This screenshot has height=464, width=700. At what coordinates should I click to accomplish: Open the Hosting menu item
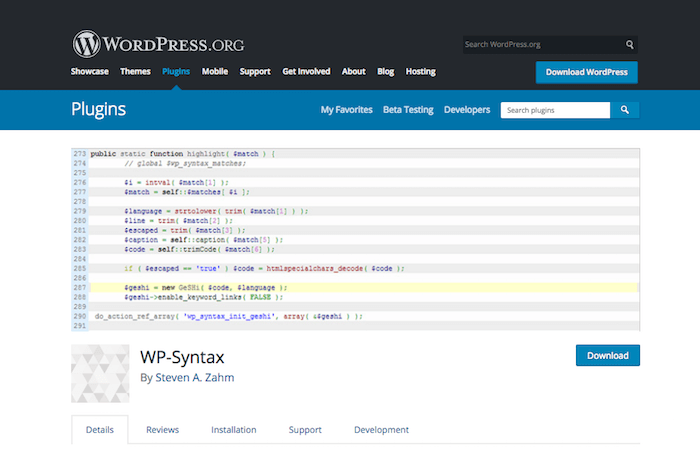421,71
